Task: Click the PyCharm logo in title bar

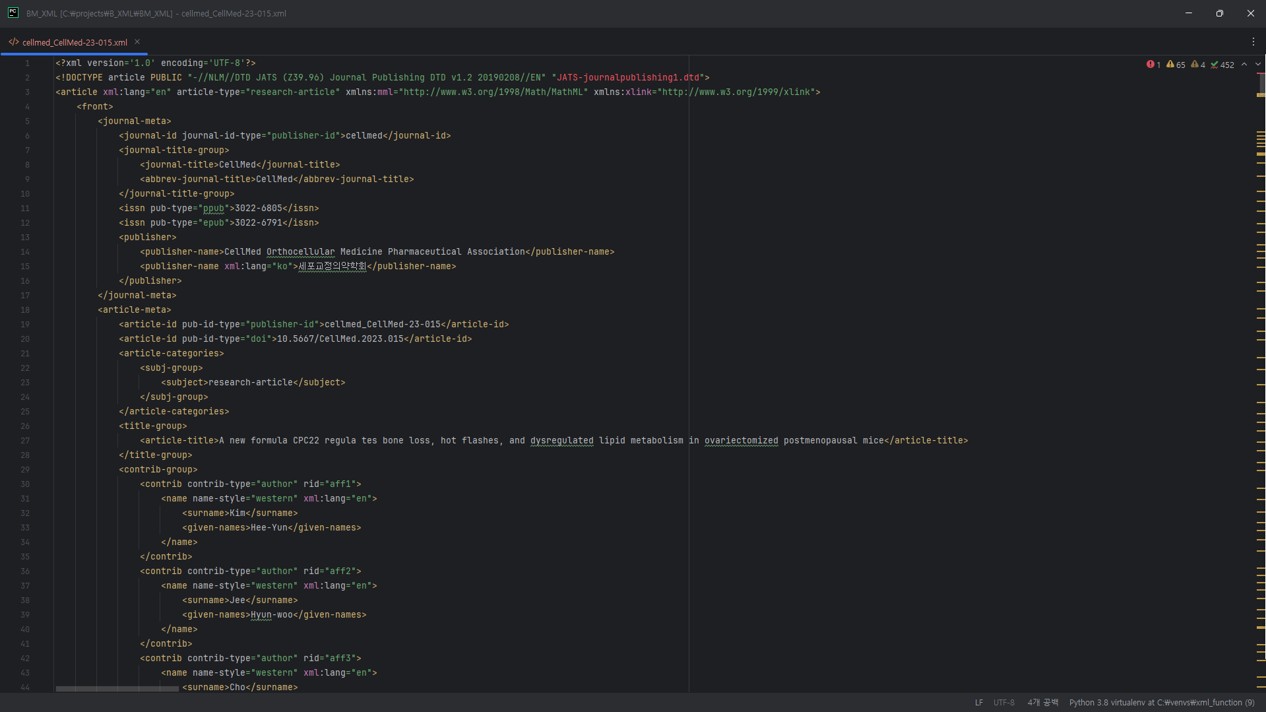Action: (x=13, y=13)
